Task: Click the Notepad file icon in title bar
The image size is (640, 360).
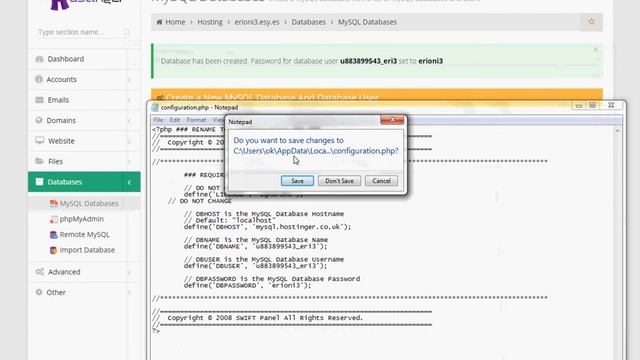Action: (155, 108)
